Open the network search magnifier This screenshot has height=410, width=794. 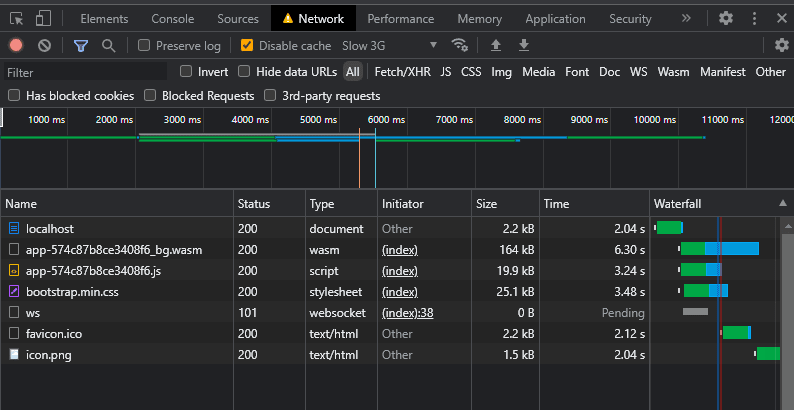click(108, 45)
